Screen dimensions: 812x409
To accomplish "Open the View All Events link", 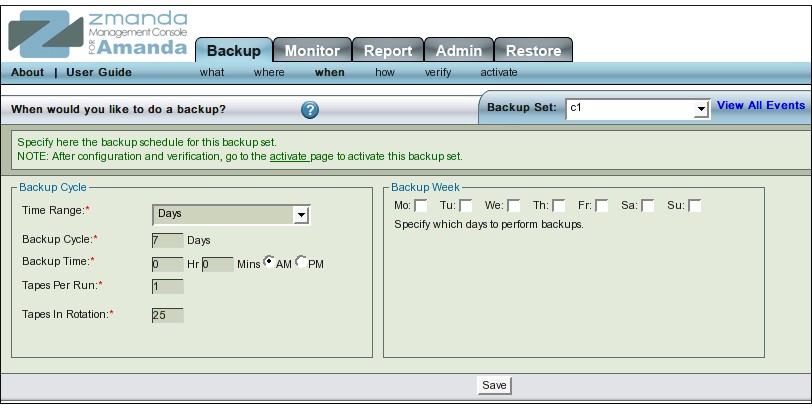I will point(761,106).
